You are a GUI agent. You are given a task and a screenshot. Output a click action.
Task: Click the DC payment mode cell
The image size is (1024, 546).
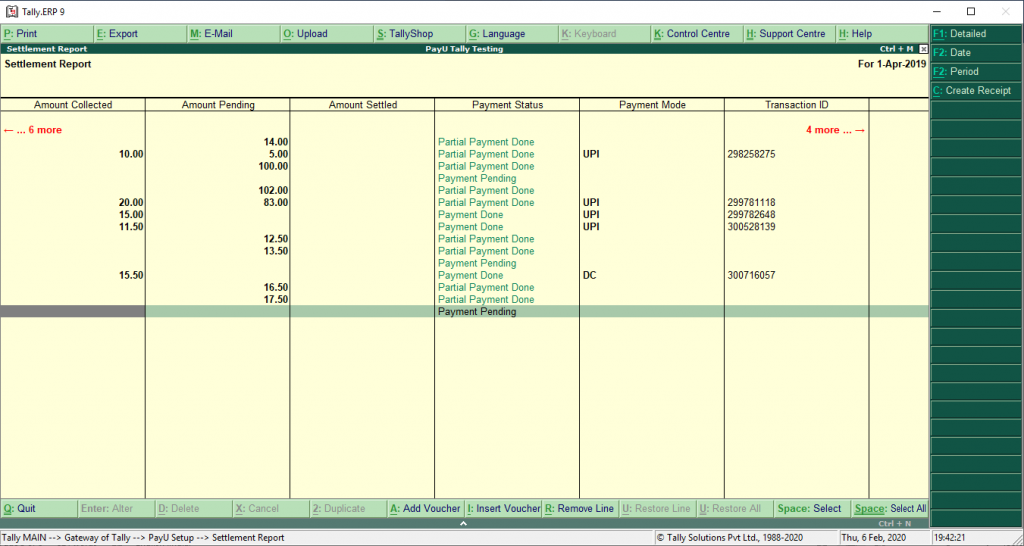tap(590, 276)
